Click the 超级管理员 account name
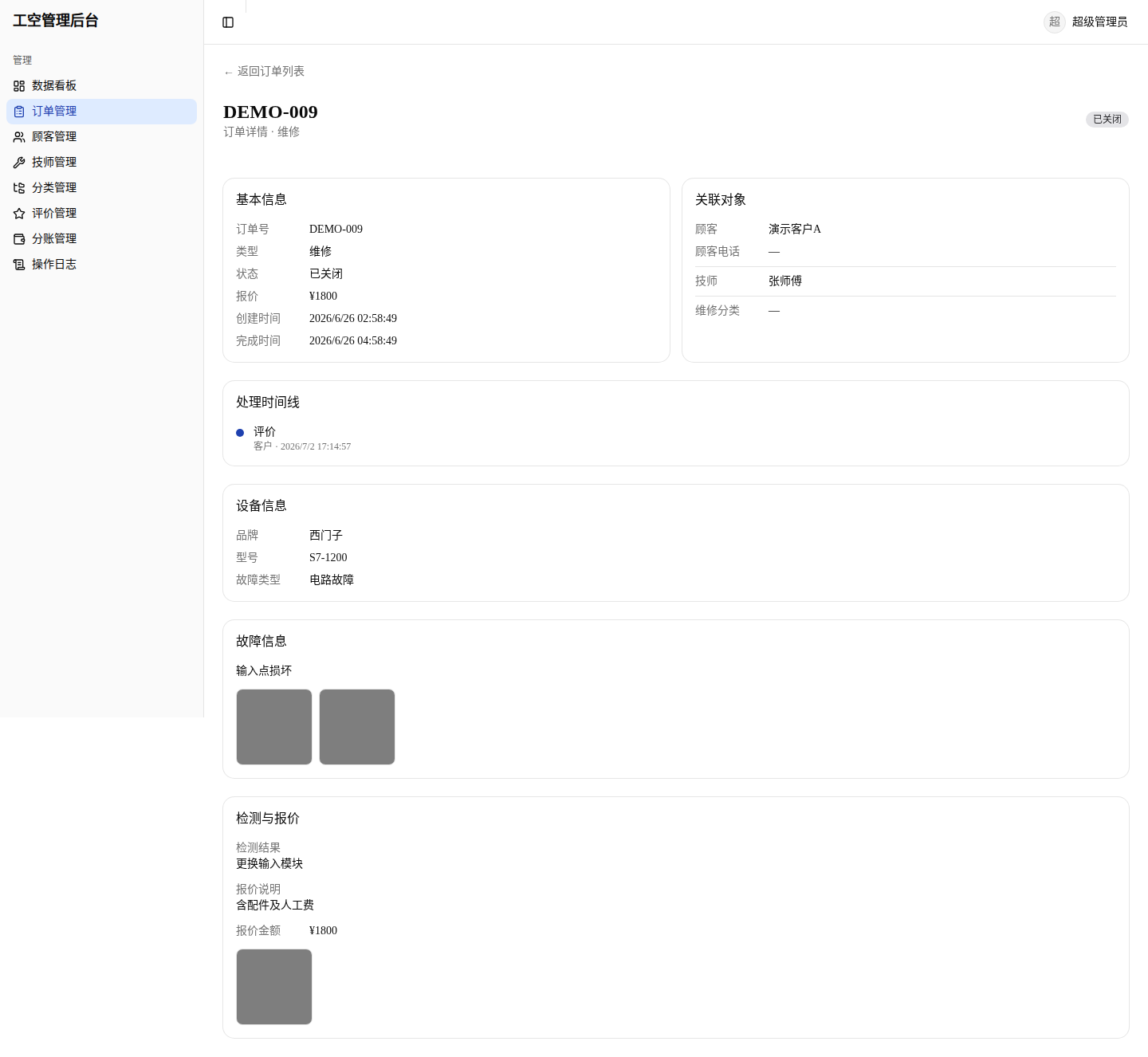The height and width of the screenshot is (1057, 1148). [1099, 22]
